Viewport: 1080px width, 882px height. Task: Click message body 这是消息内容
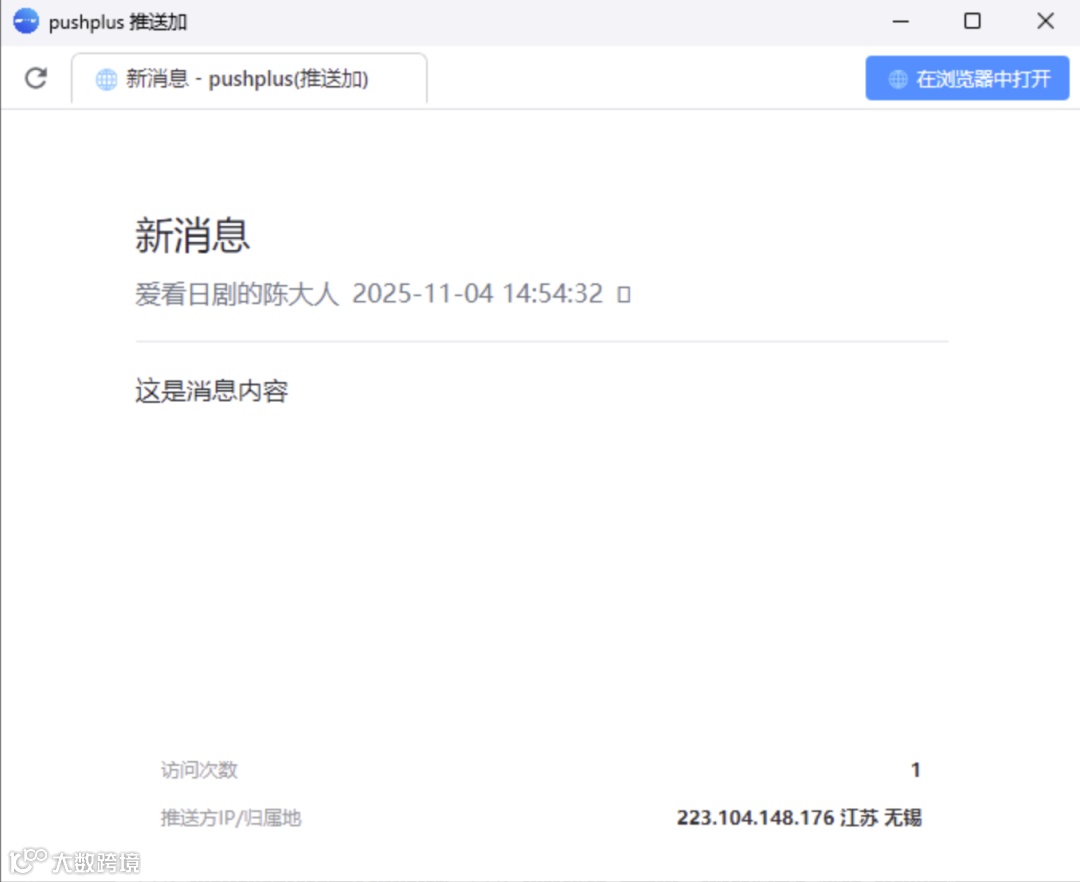tap(211, 391)
